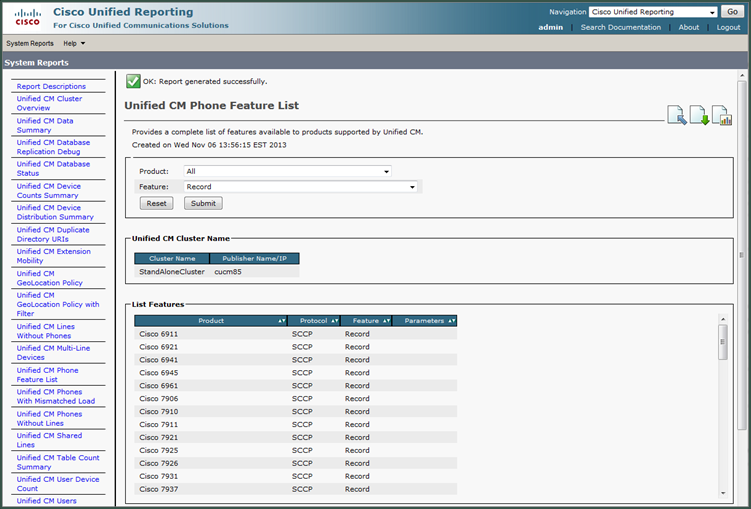
Task: Sort the table by the Product column arrows
Action: tap(282, 321)
